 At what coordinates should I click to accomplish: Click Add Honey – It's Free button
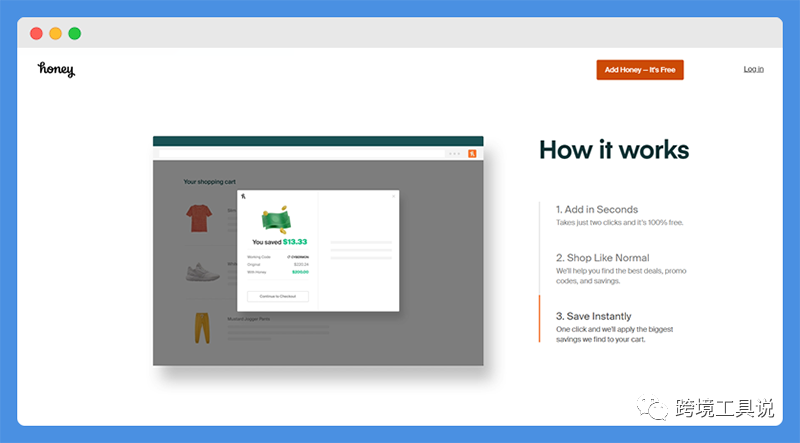point(640,70)
